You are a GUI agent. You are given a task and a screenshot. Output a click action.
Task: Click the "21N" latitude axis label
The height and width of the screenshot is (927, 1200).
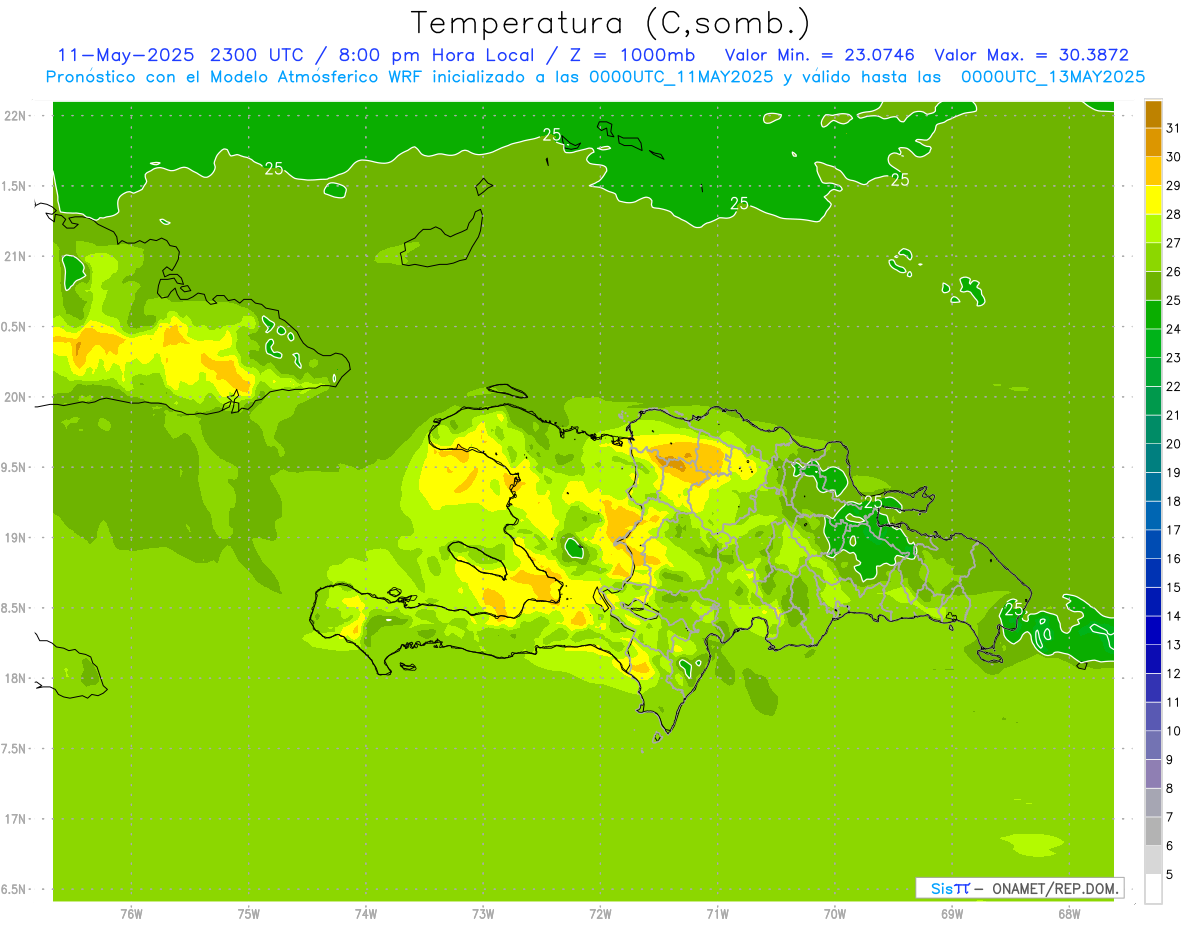[15, 257]
